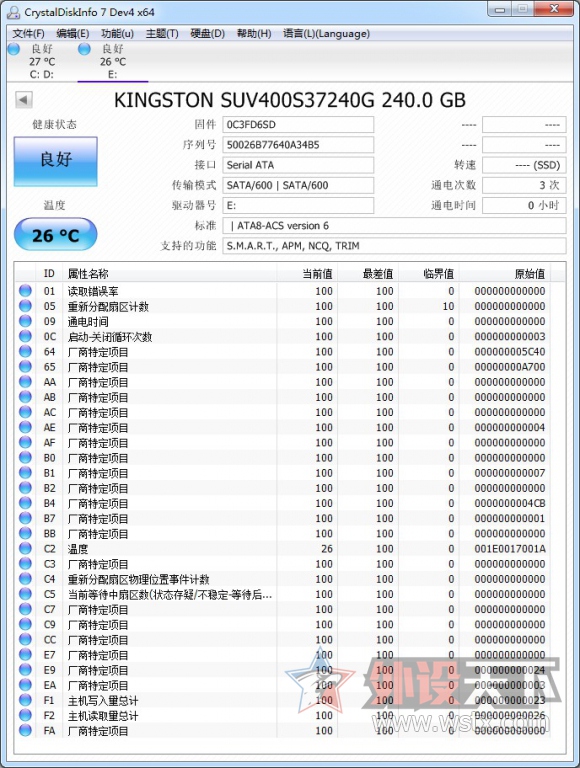
Task: Click status orb for attribute 01 读取错误率
Action: [25, 291]
